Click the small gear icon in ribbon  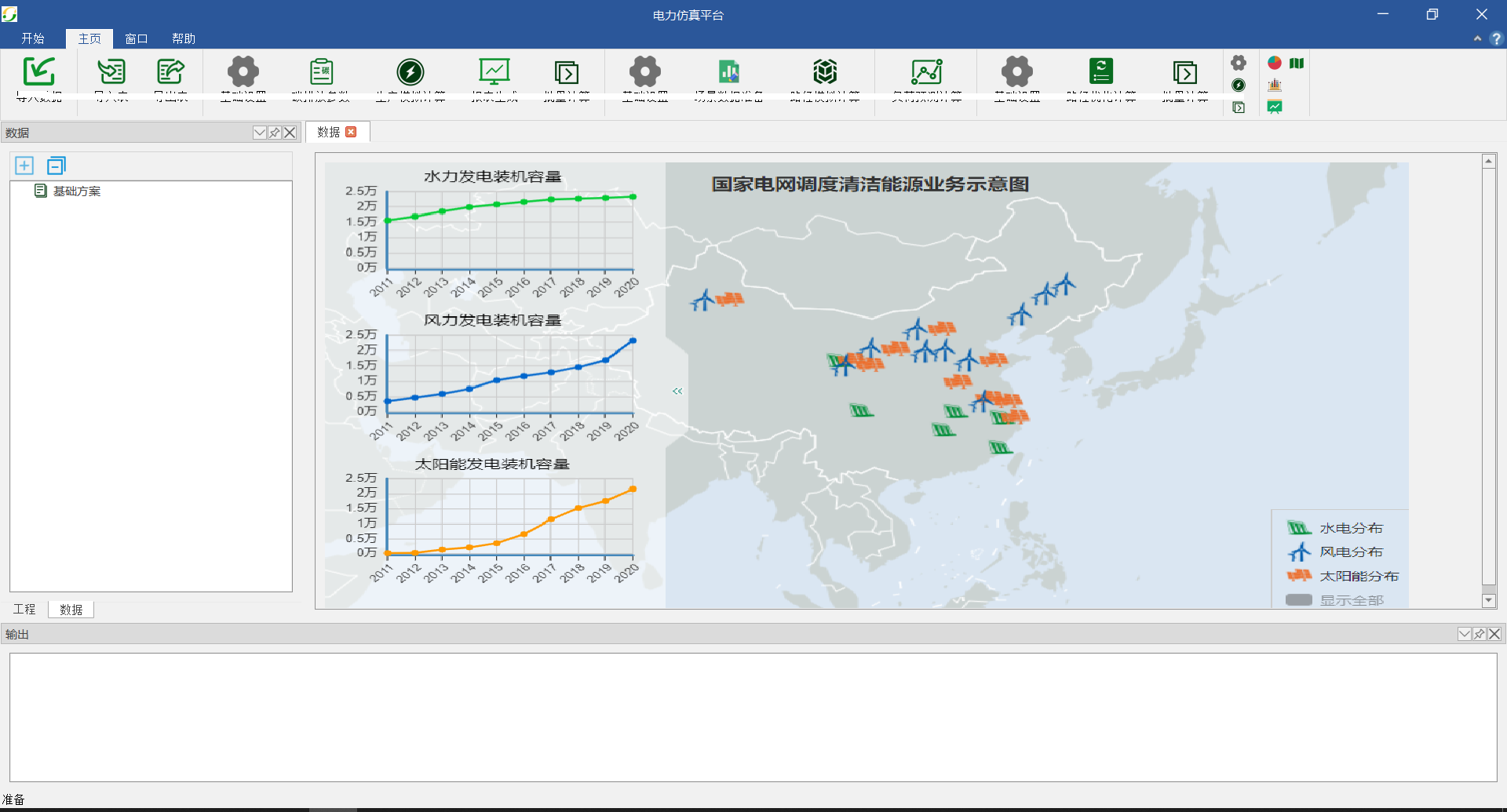(1239, 63)
